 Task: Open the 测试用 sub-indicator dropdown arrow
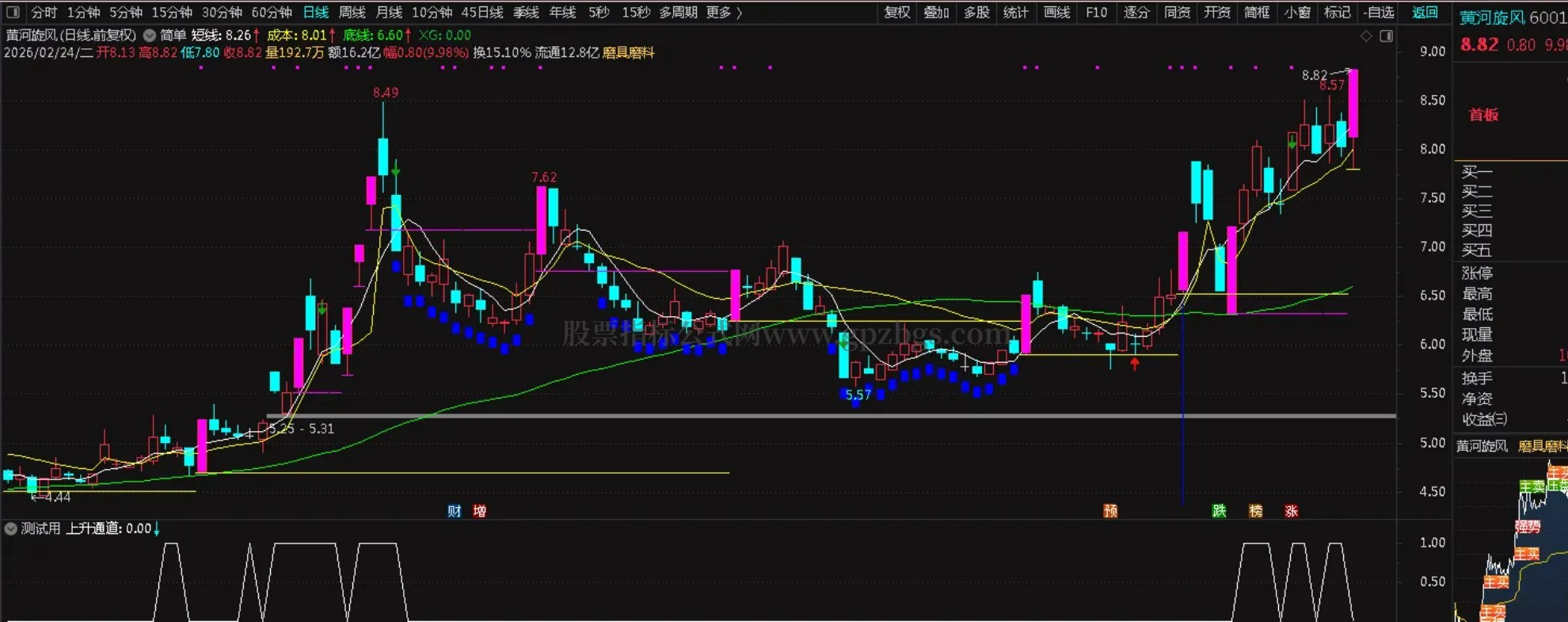pos(11,529)
